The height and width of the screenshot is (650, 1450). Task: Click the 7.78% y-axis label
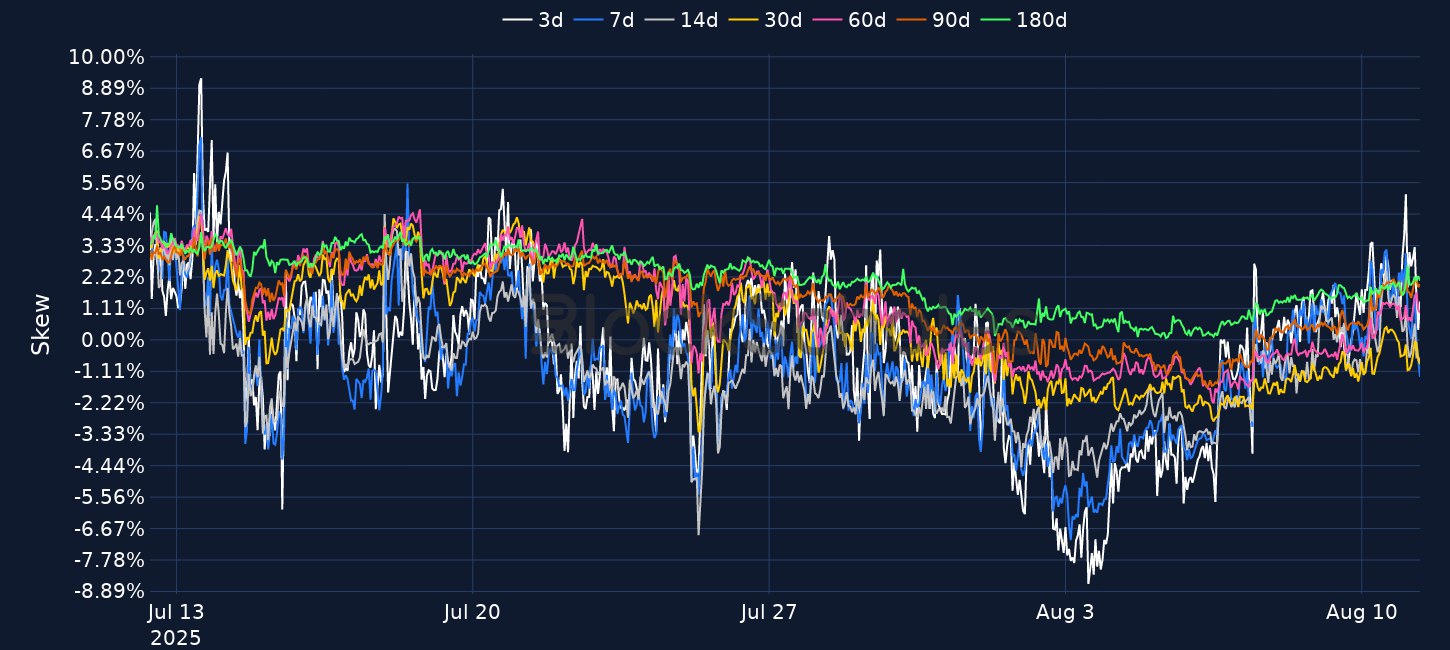point(112,120)
